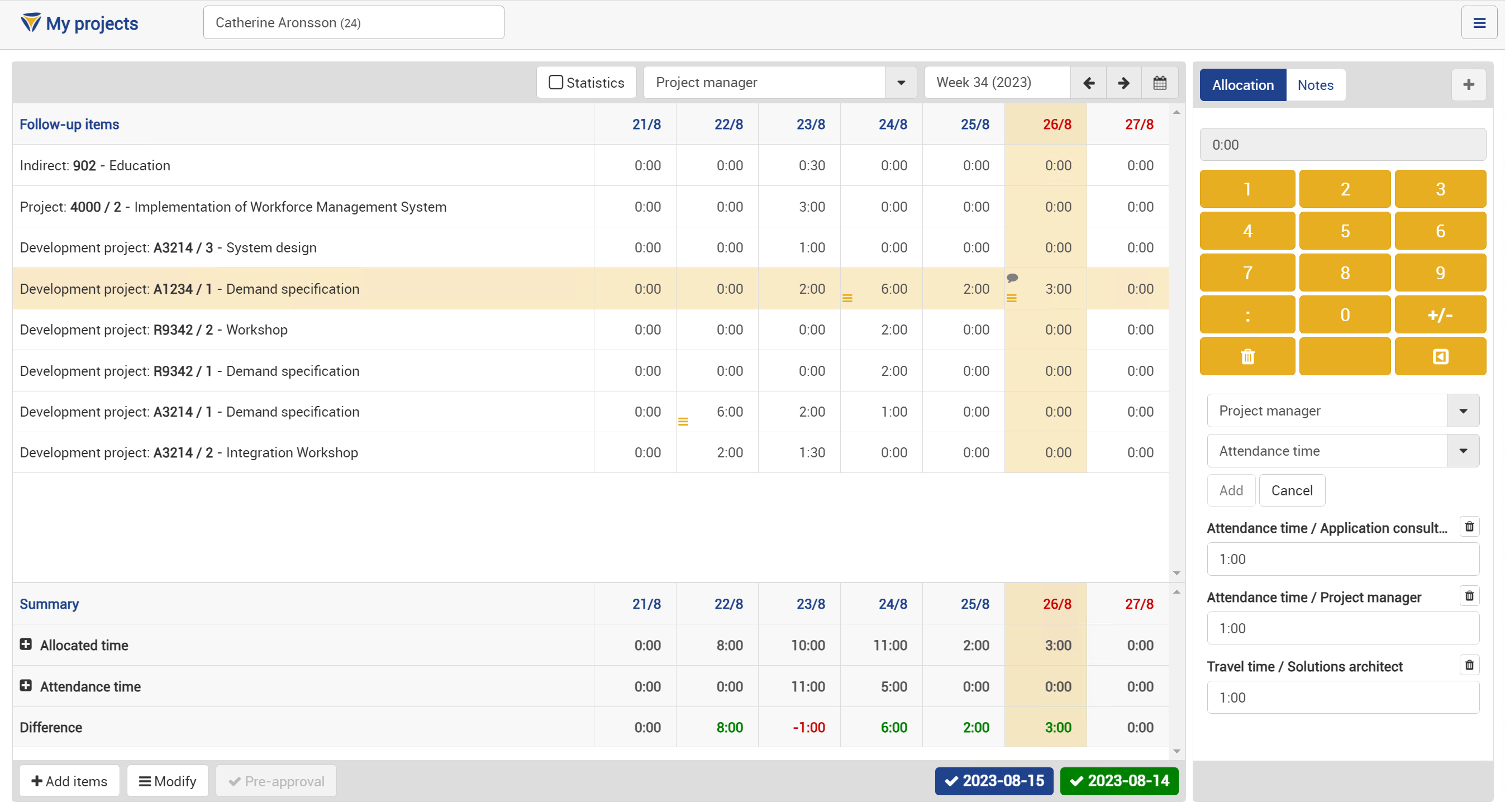Click the keypad trash clear button
1505x812 pixels.
pyautogui.click(x=1247, y=356)
